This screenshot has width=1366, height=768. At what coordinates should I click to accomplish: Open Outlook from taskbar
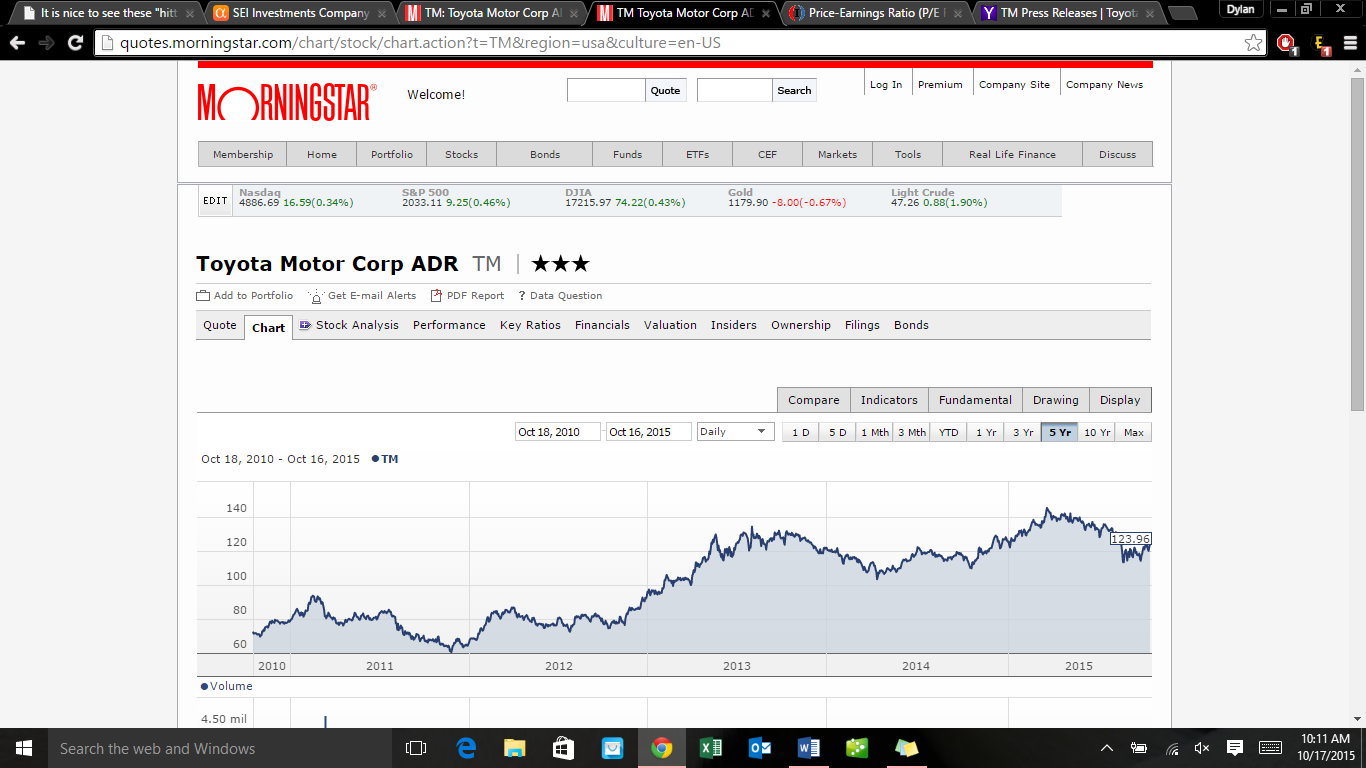click(759, 748)
